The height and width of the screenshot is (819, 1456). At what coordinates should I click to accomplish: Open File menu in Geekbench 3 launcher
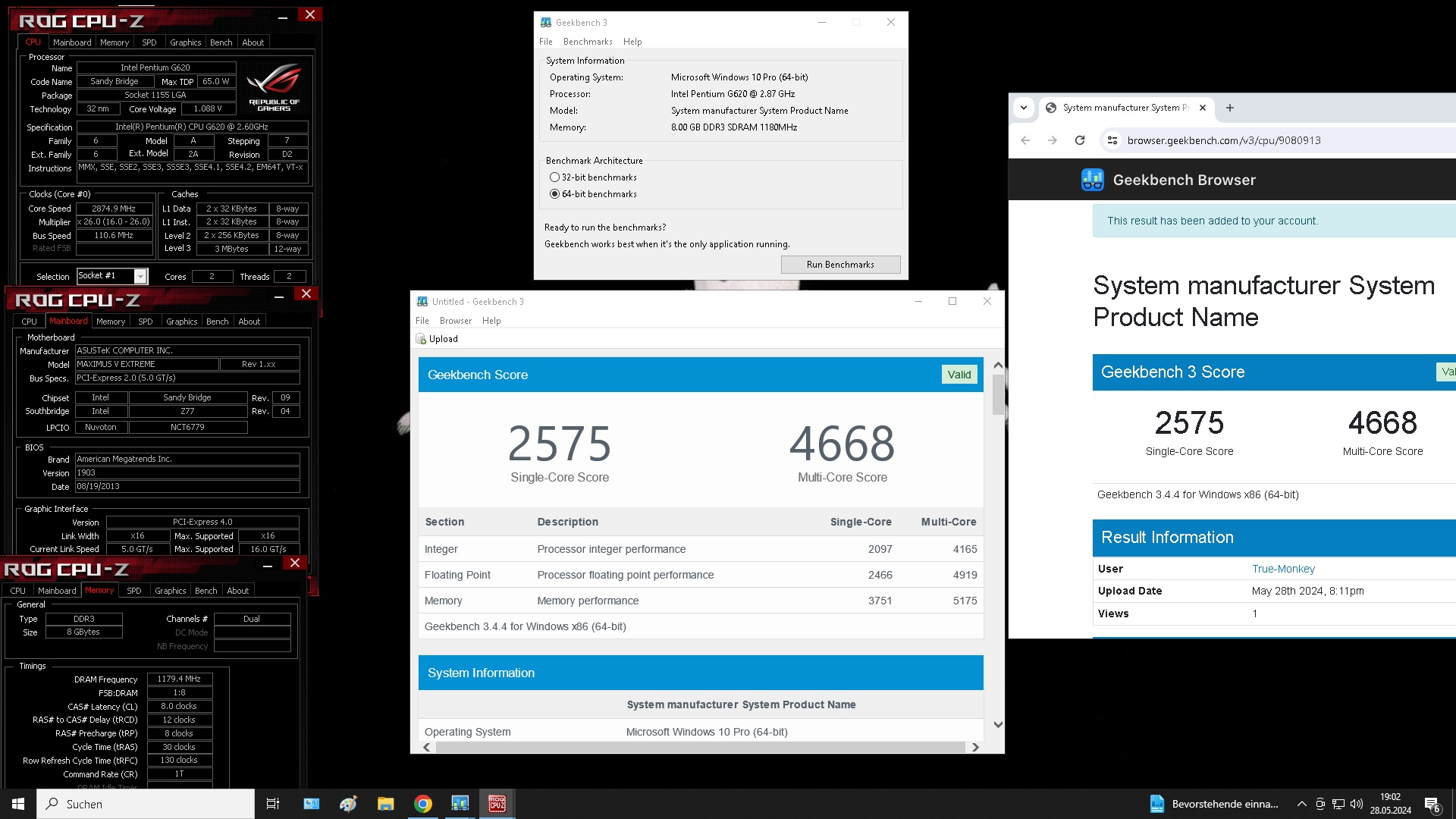(x=545, y=42)
